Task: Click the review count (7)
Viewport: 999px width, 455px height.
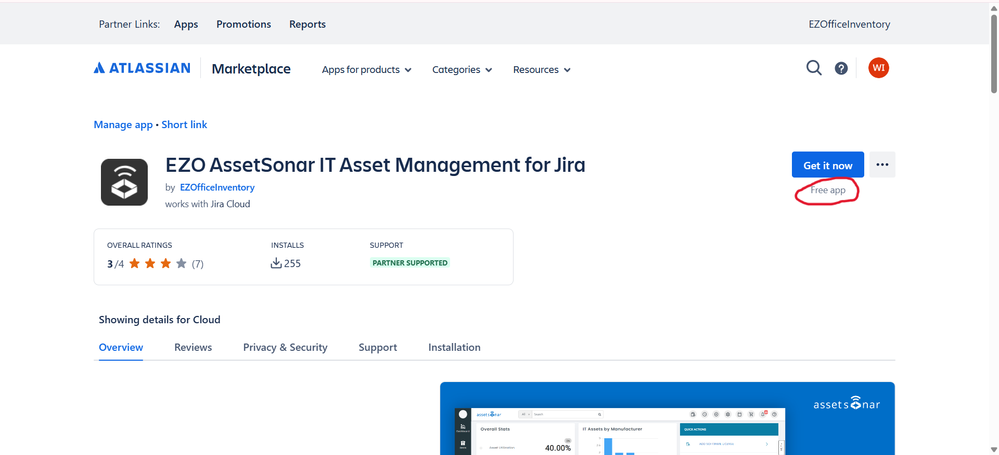Action: 198,264
